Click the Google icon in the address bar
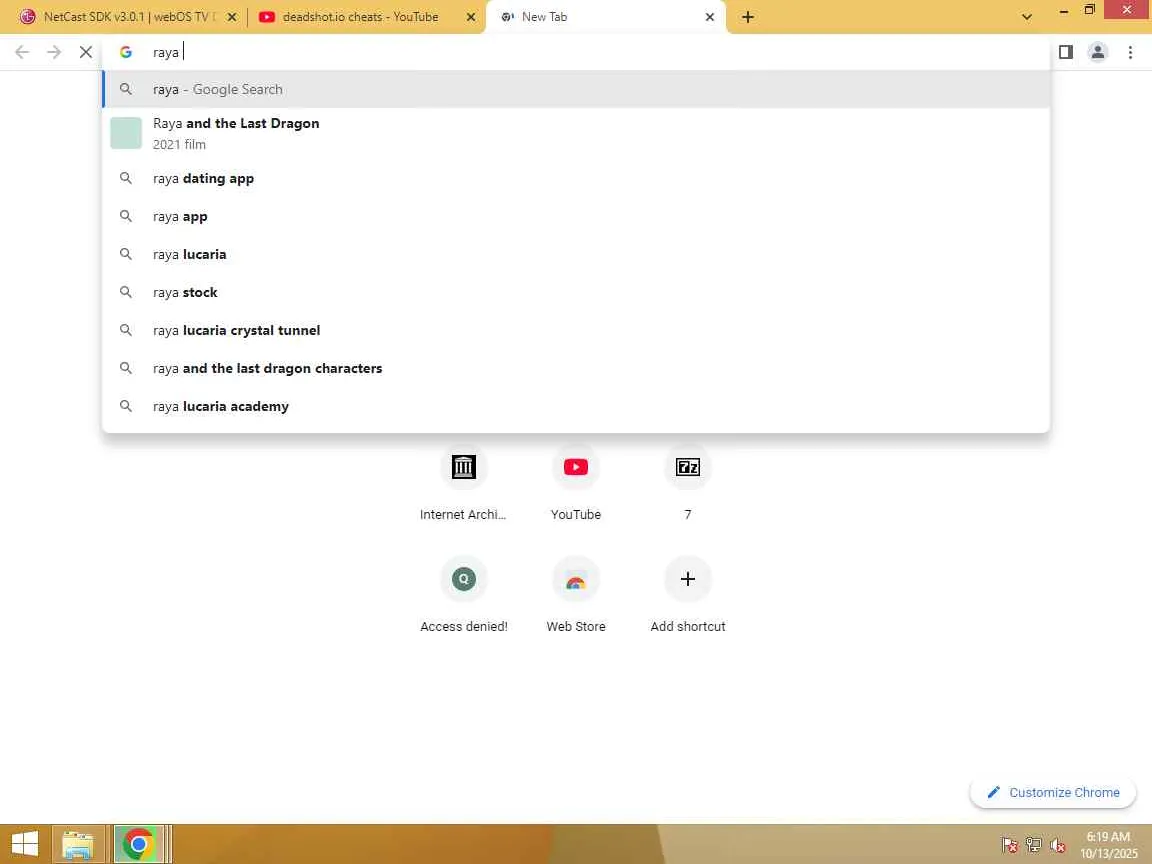Image resolution: width=1152 pixels, height=864 pixels. click(x=126, y=52)
